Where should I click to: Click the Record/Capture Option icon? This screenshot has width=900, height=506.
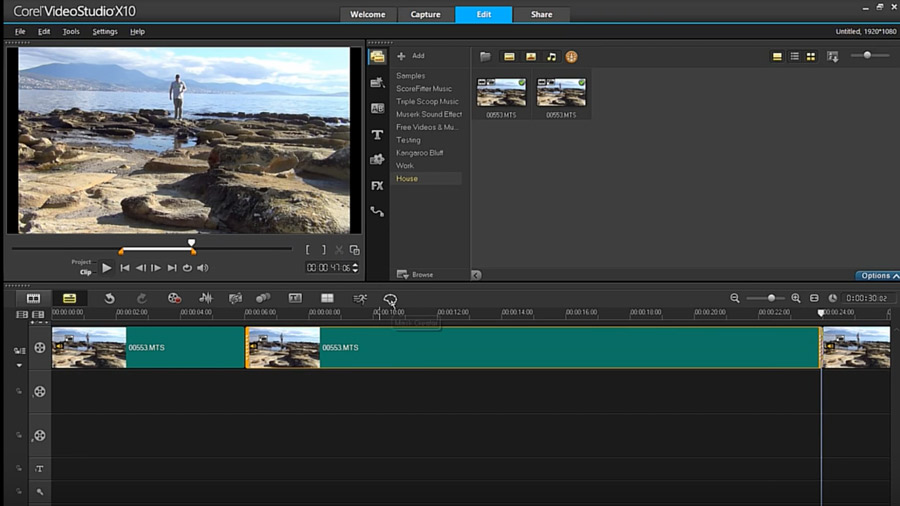point(174,299)
